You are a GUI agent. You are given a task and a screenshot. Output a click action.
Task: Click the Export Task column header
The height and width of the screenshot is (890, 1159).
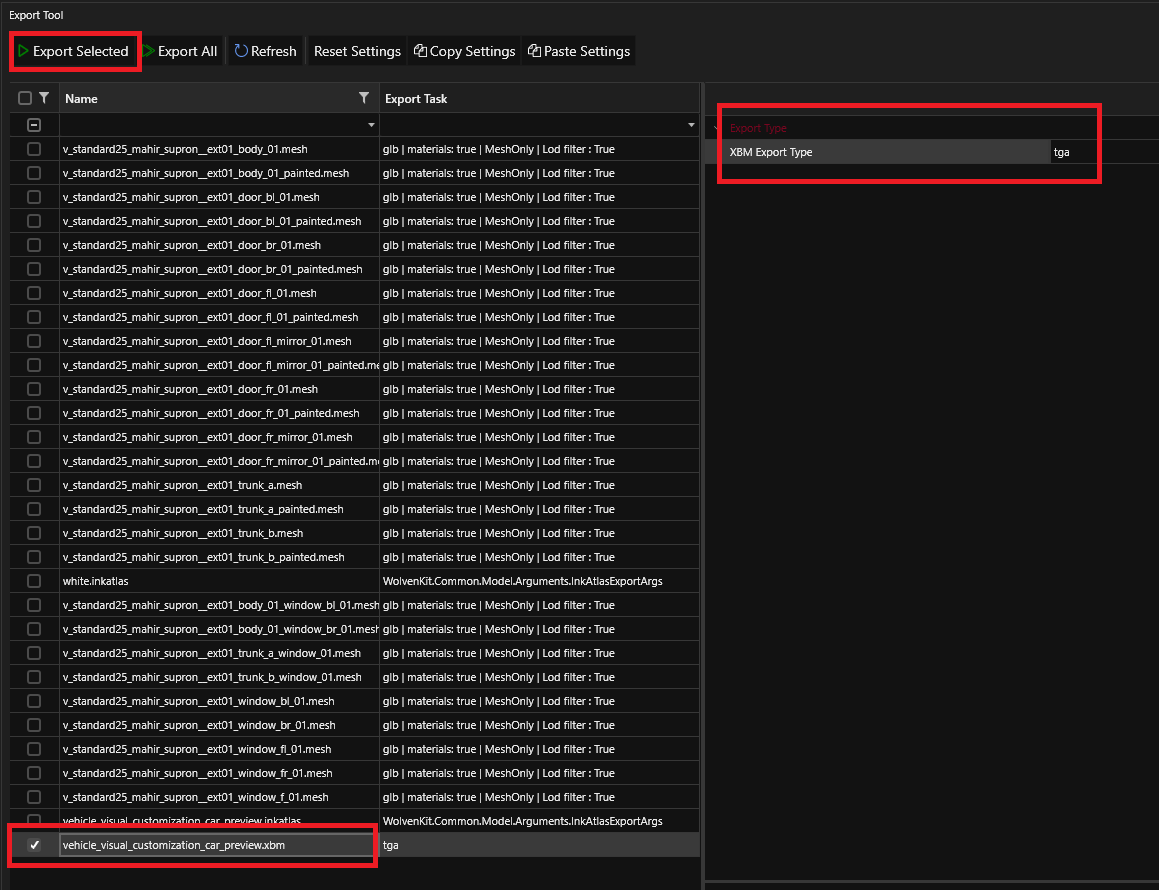pos(416,99)
